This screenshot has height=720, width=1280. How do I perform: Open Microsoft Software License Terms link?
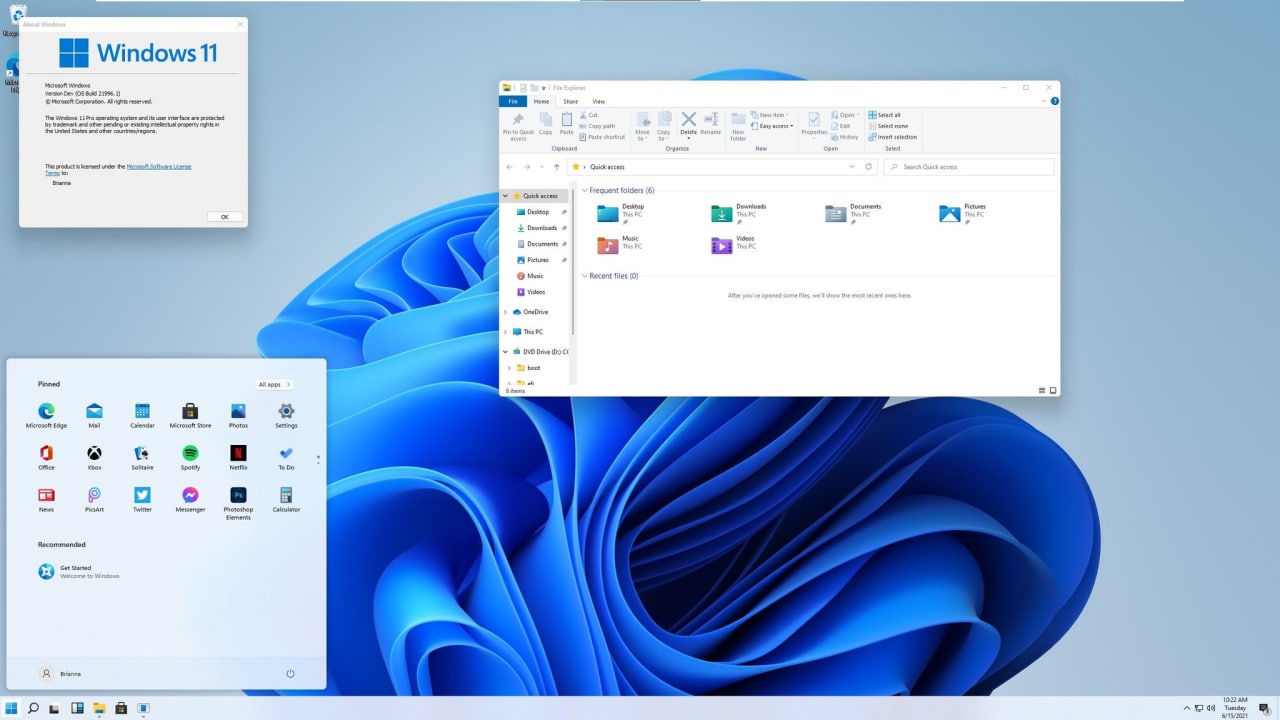pos(159,166)
